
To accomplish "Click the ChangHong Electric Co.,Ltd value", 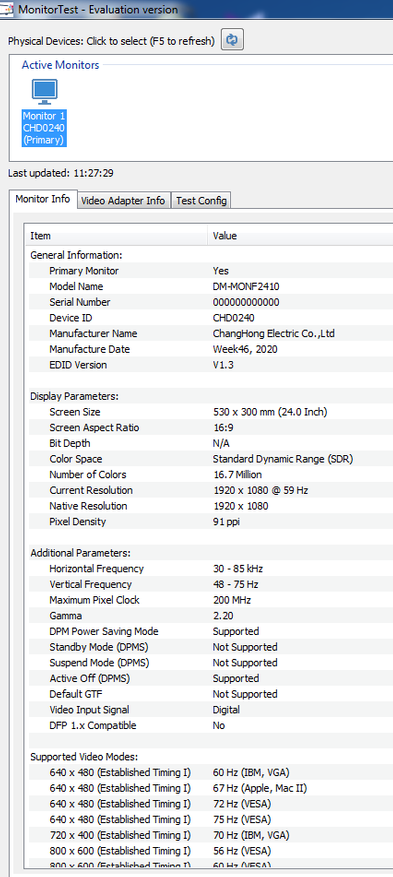I will tap(273, 333).
